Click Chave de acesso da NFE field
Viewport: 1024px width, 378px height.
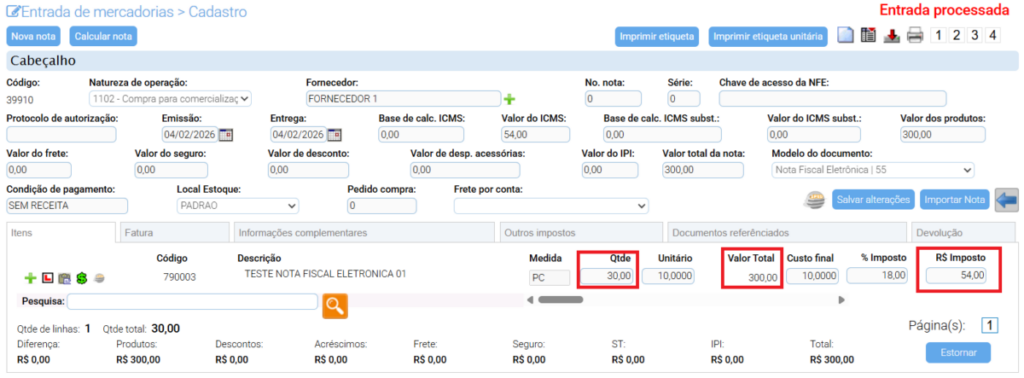click(x=833, y=99)
